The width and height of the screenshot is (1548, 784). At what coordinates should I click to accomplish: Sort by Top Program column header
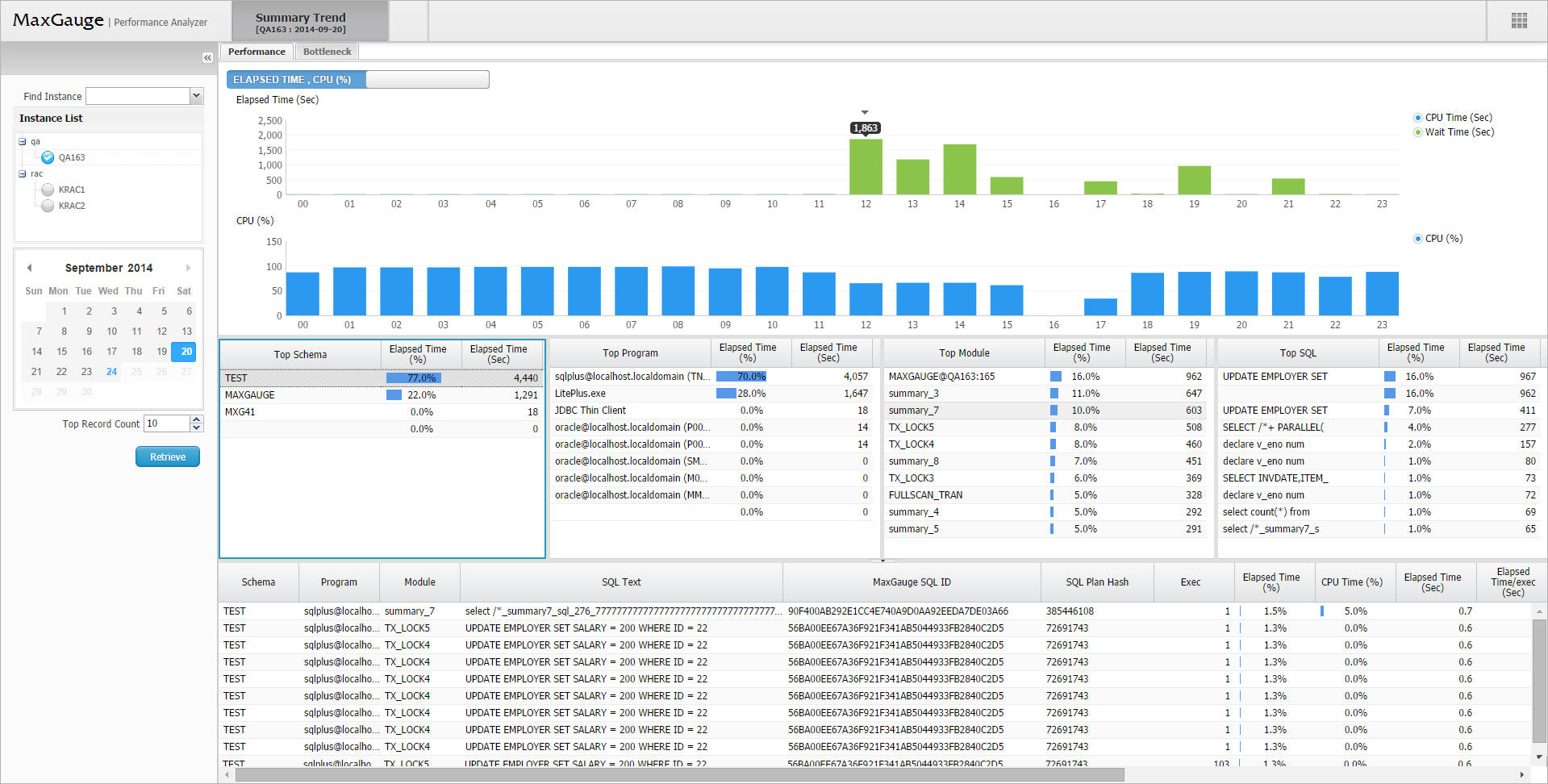630,352
